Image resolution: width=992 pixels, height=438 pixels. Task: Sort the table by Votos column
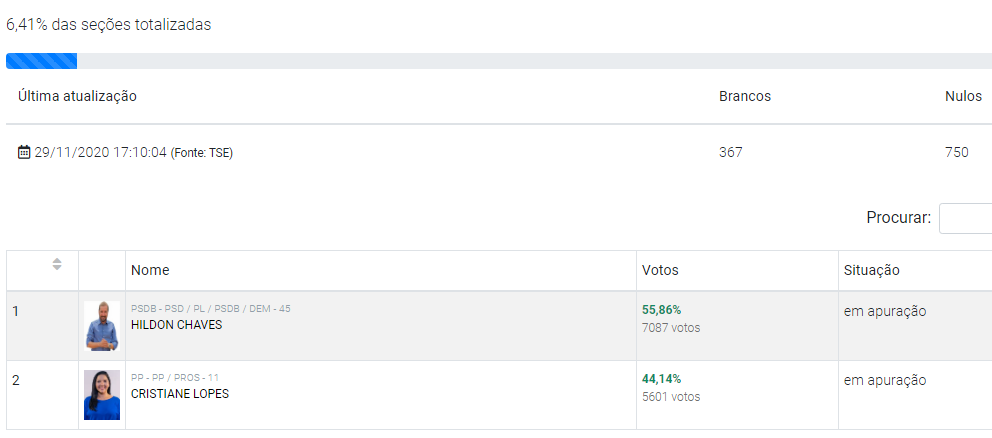(x=660, y=270)
